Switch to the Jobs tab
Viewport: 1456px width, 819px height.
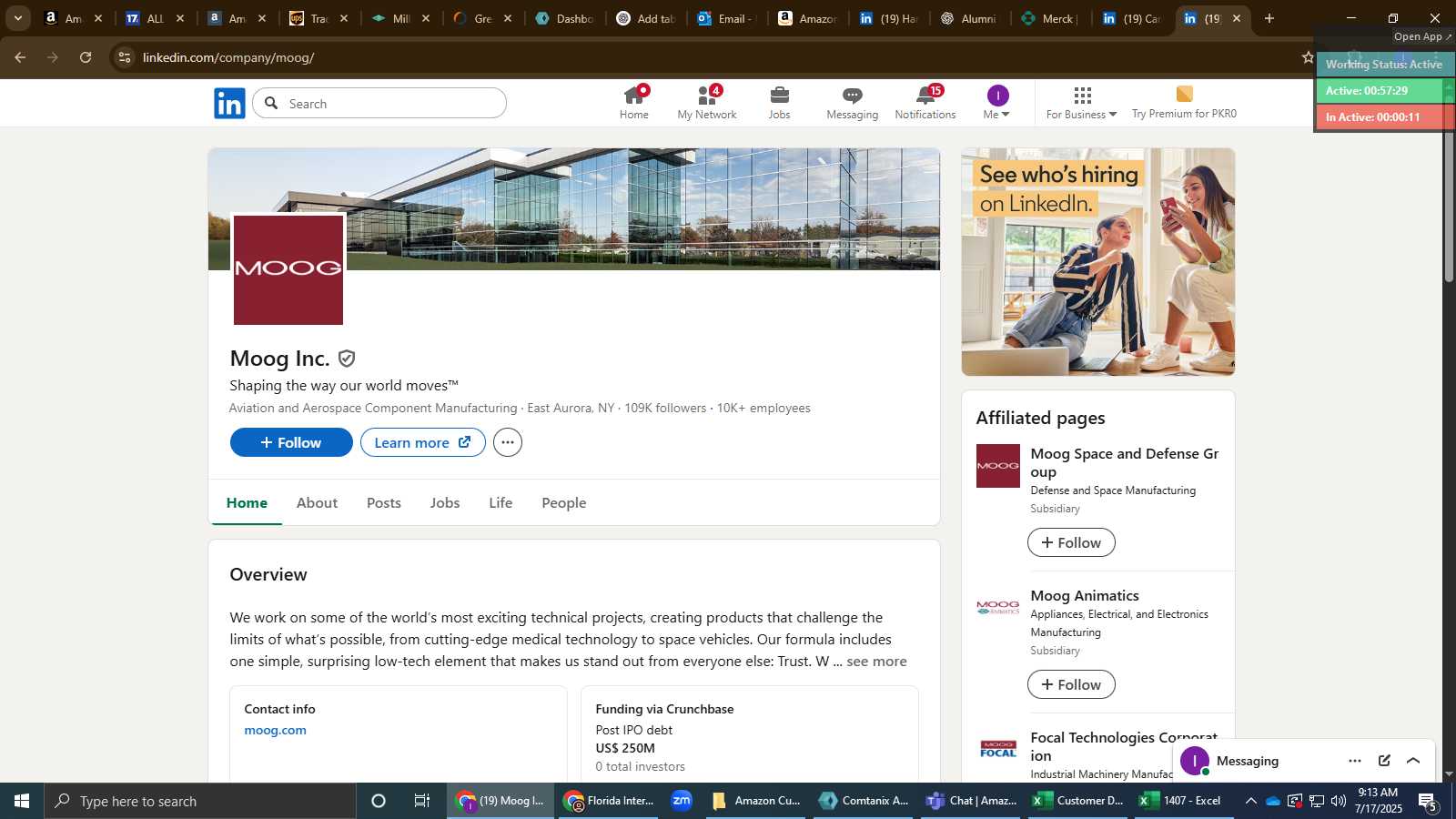pos(445,502)
